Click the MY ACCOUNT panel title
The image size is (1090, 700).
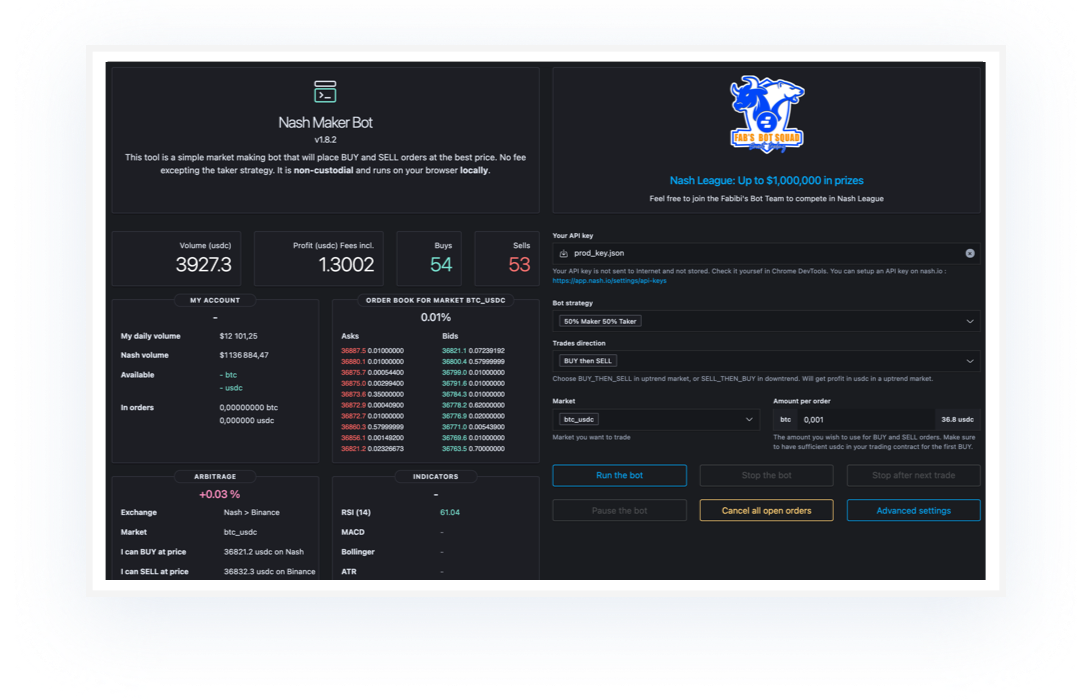tap(215, 300)
